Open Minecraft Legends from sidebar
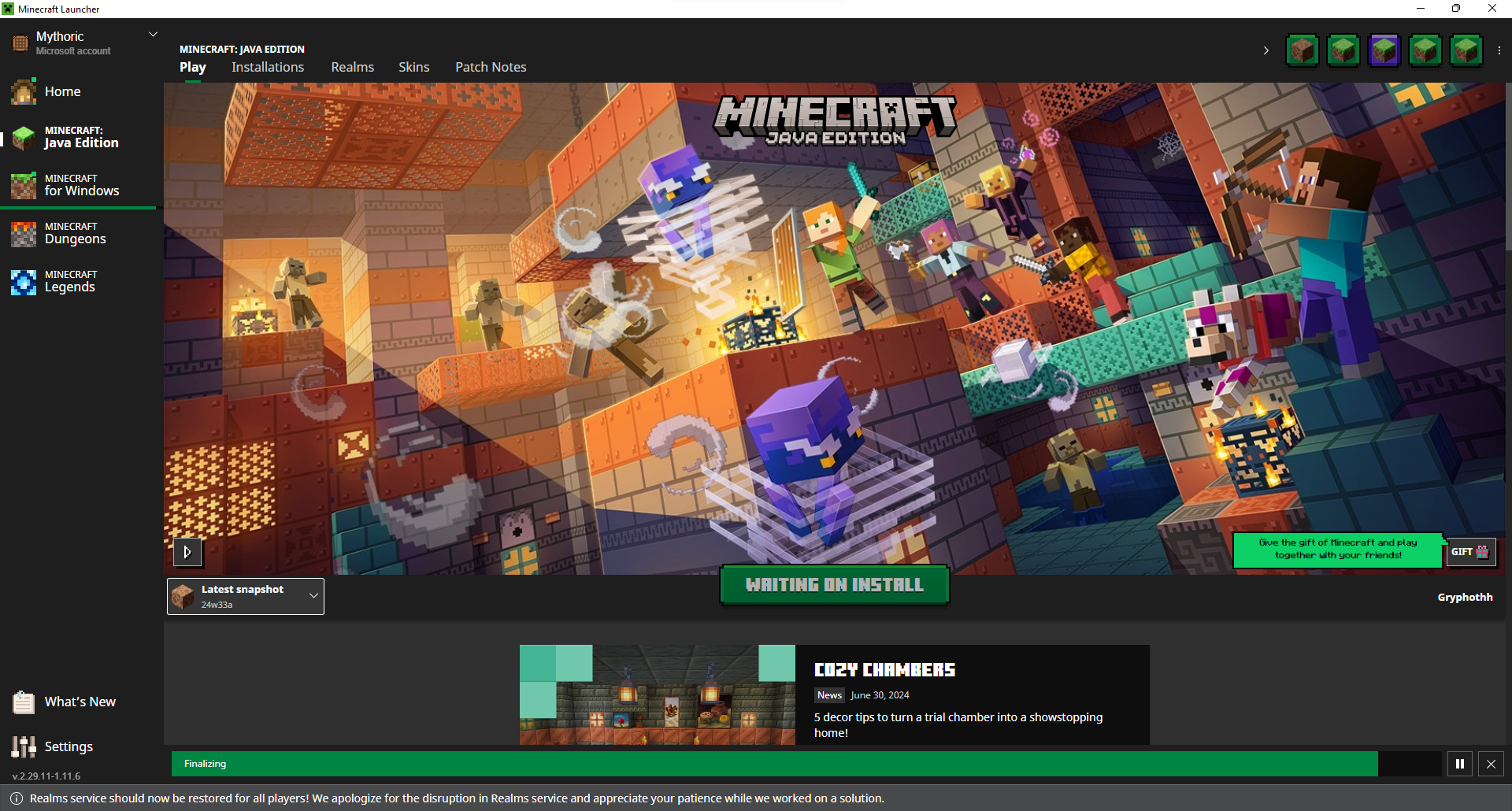Image resolution: width=1512 pixels, height=811 pixels. pos(70,282)
